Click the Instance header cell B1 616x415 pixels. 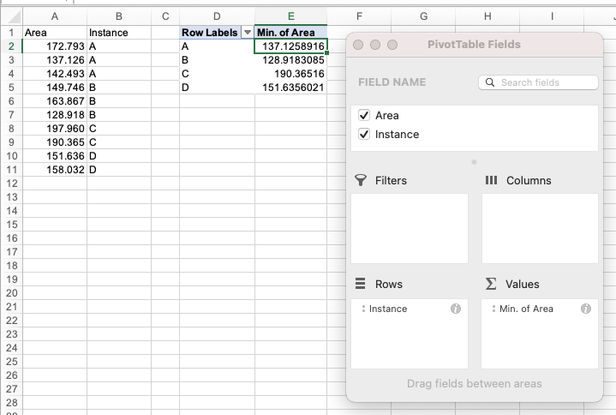click(x=119, y=33)
